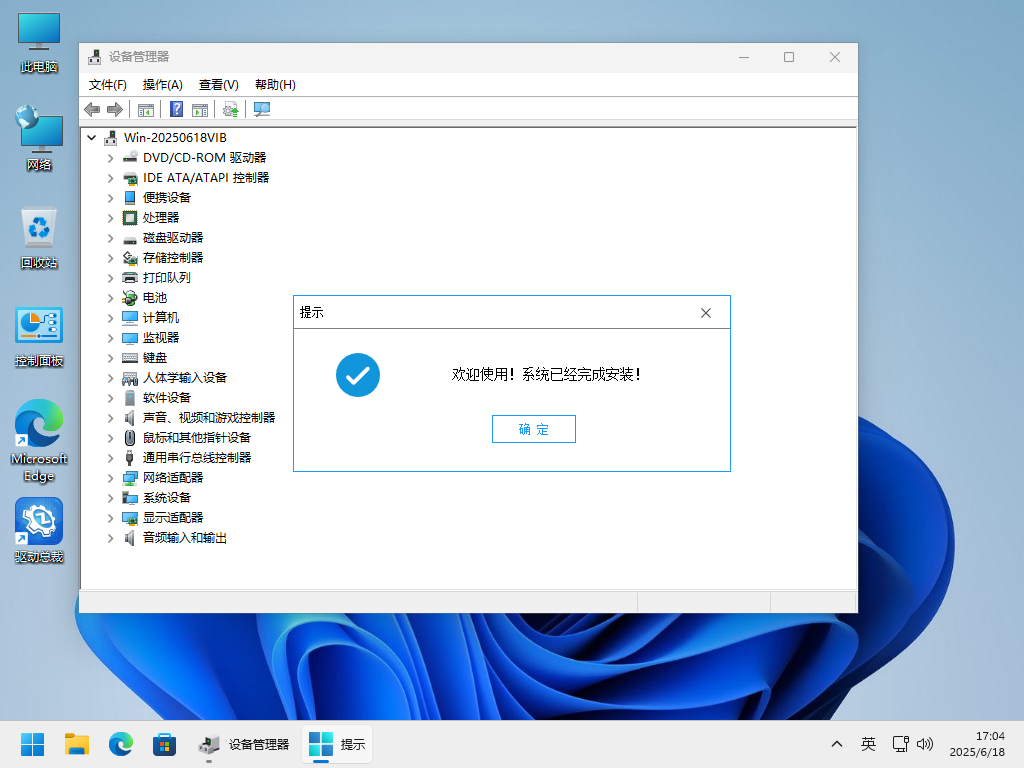The image size is (1024, 768).
Task: Open the 文件(F) menu
Action: pos(108,85)
